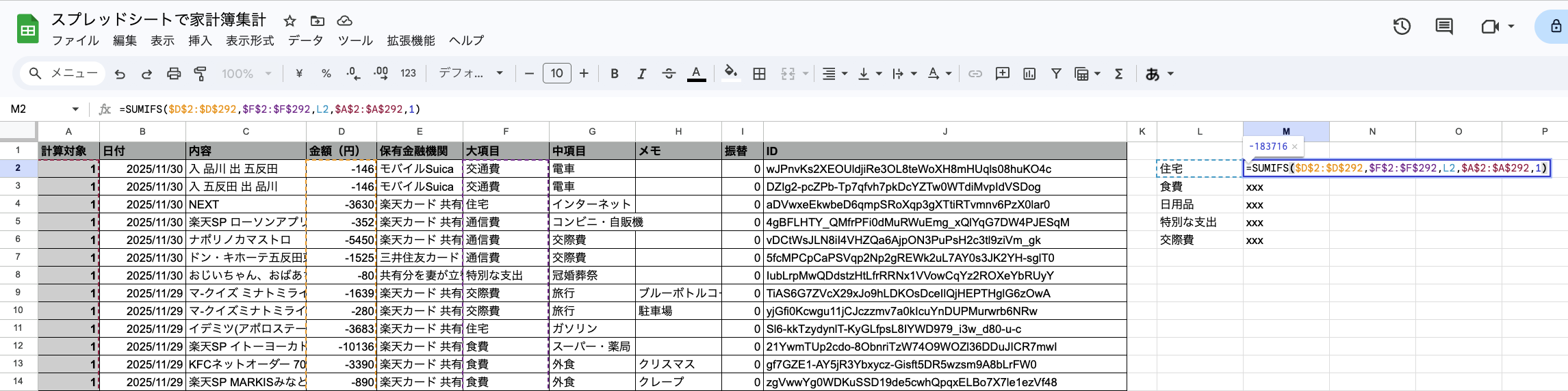Print the spreadsheet using printer icon
Image resolution: width=1568 pixels, height=391 pixels.
[174, 74]
